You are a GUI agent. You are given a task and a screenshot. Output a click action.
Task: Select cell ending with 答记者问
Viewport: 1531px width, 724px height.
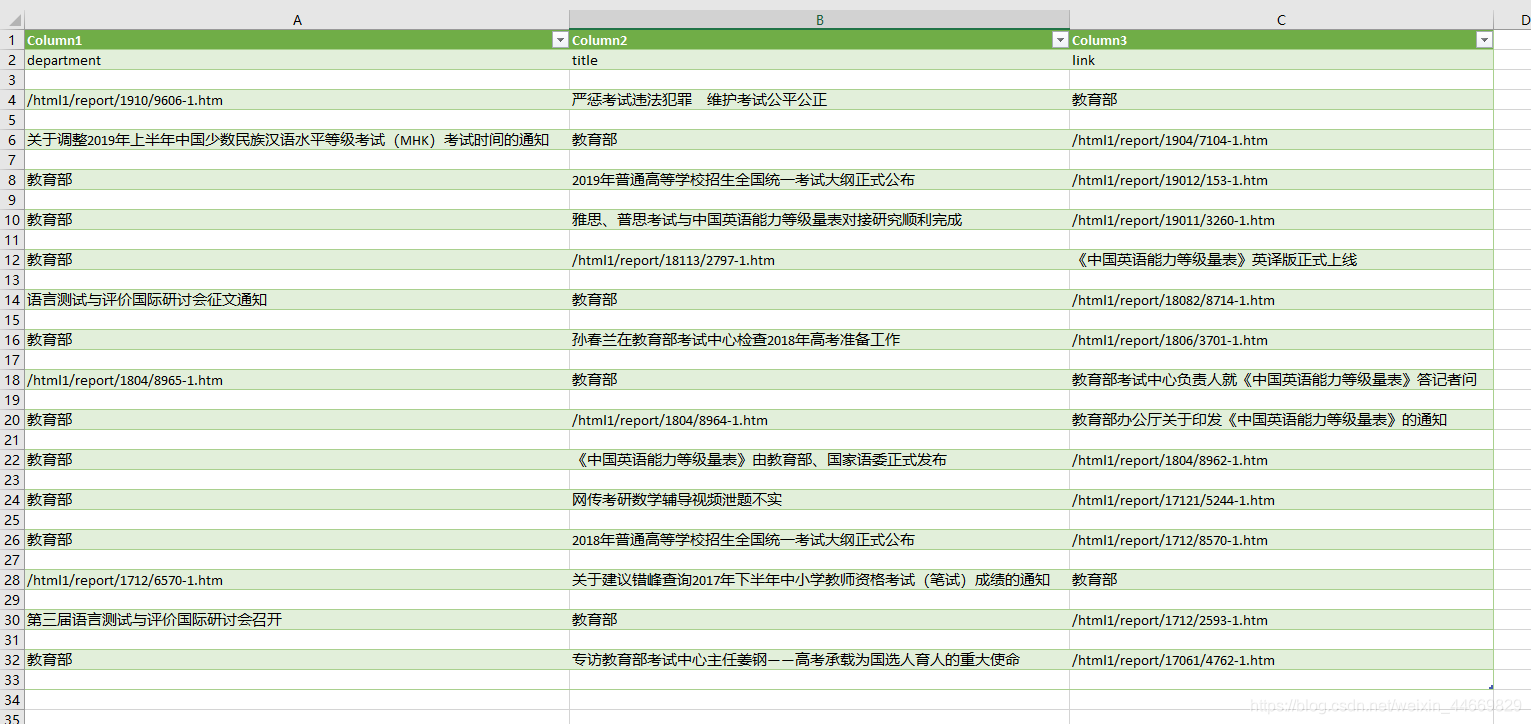point(1281,380)
